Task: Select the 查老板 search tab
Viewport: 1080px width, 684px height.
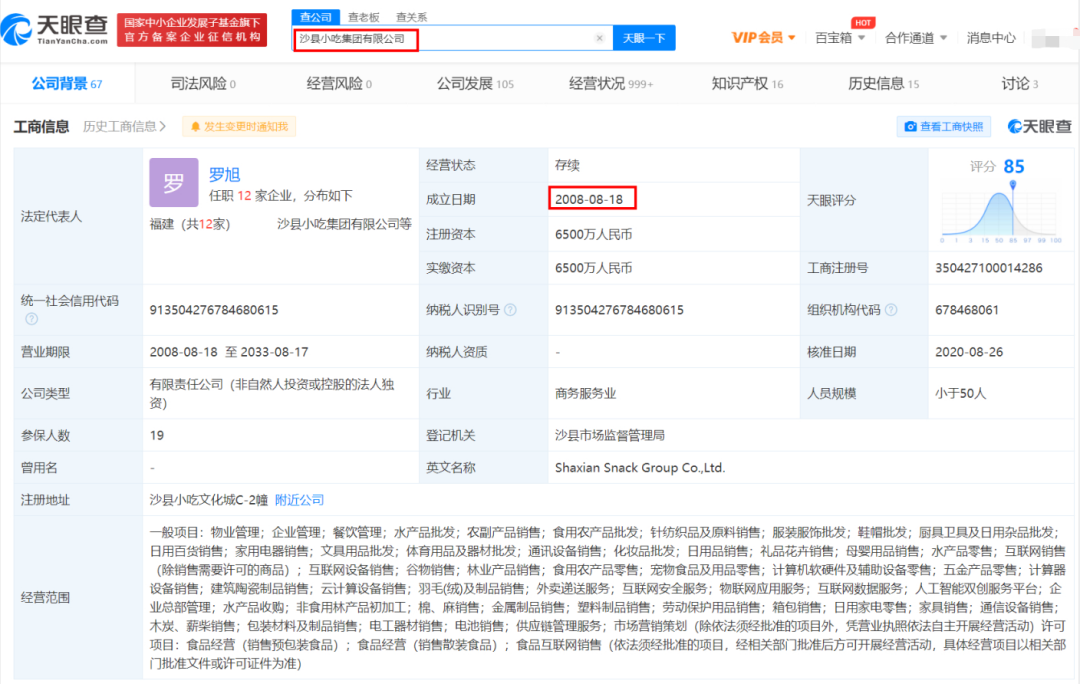Action: pos(363,17)
